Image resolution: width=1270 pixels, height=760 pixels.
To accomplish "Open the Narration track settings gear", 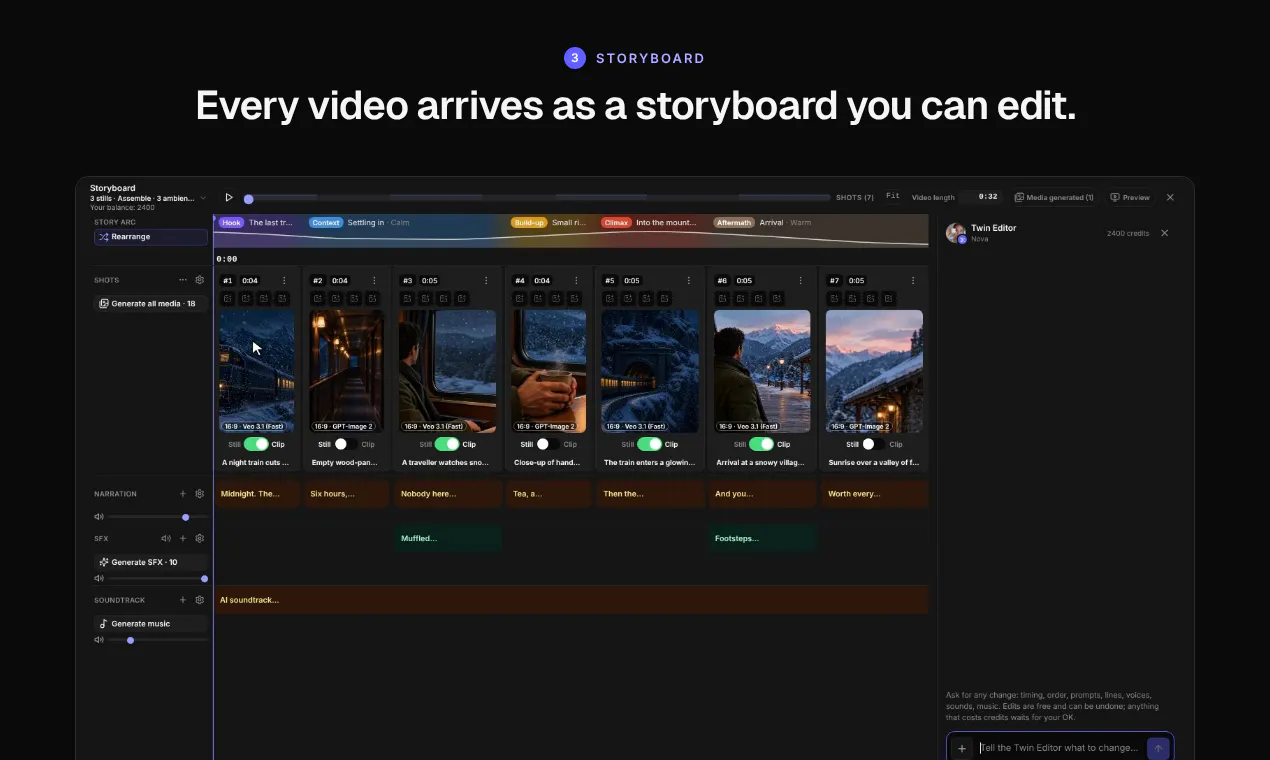I will tap(200, 494).
